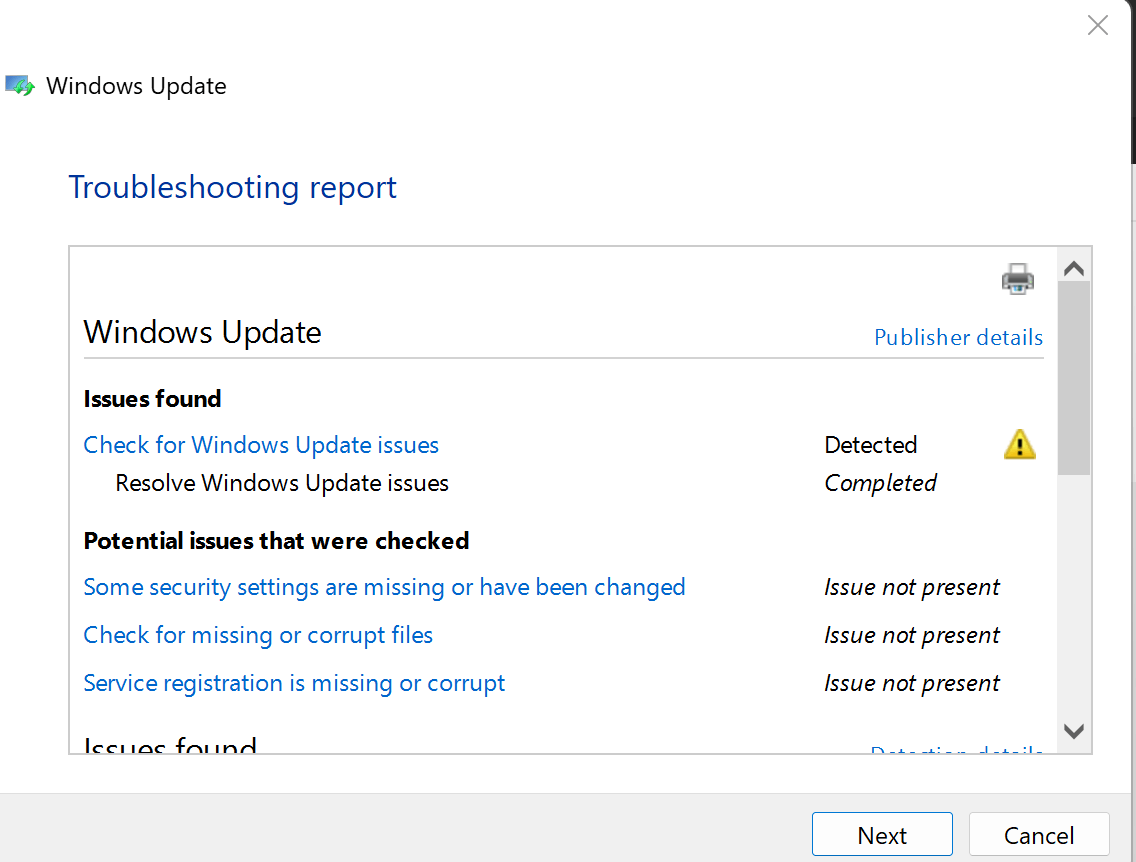Open security settings missing or changed link
The image size is (1136, 862).
coord(384,587)
